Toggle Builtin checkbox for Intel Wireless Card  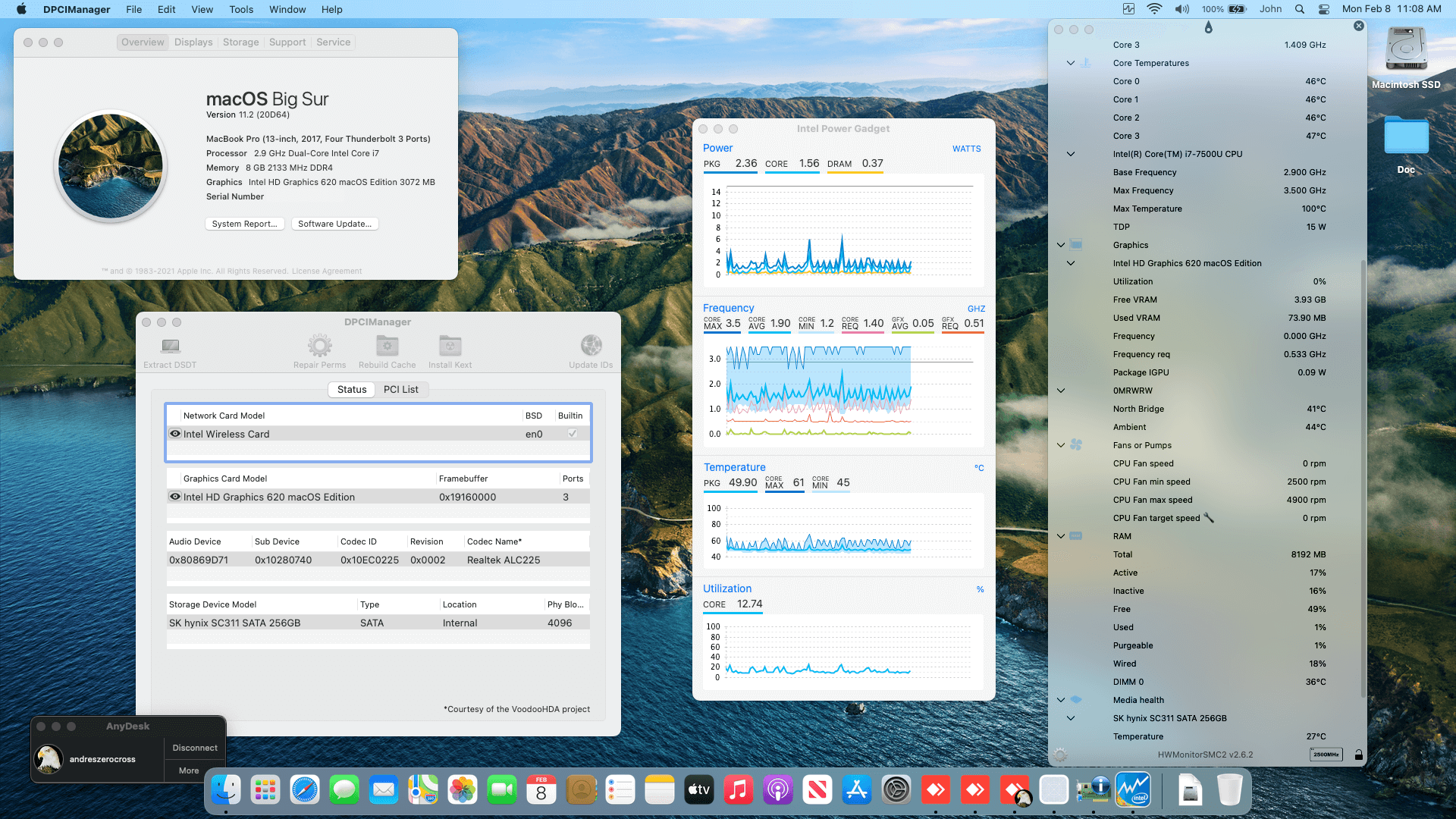pos(573,434)
